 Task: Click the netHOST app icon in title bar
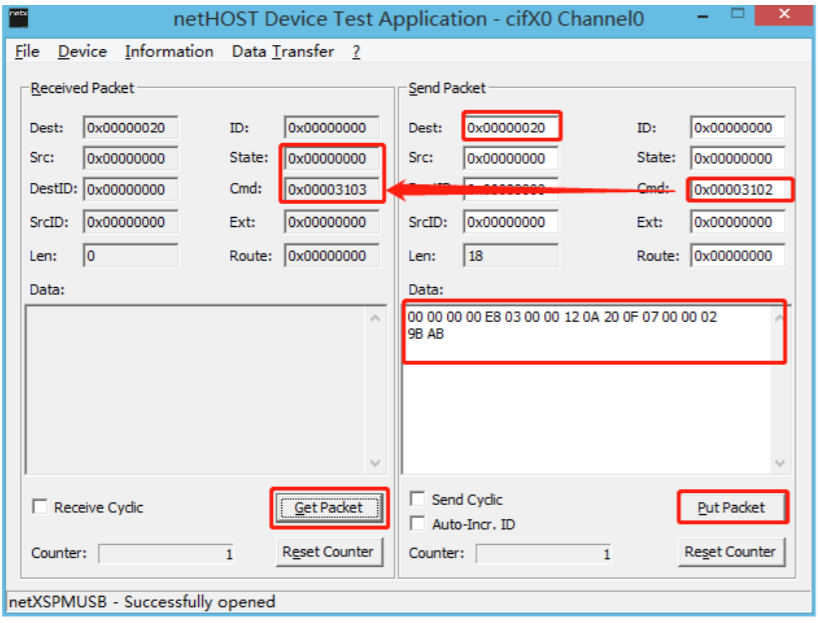click(x=19, y=18)
